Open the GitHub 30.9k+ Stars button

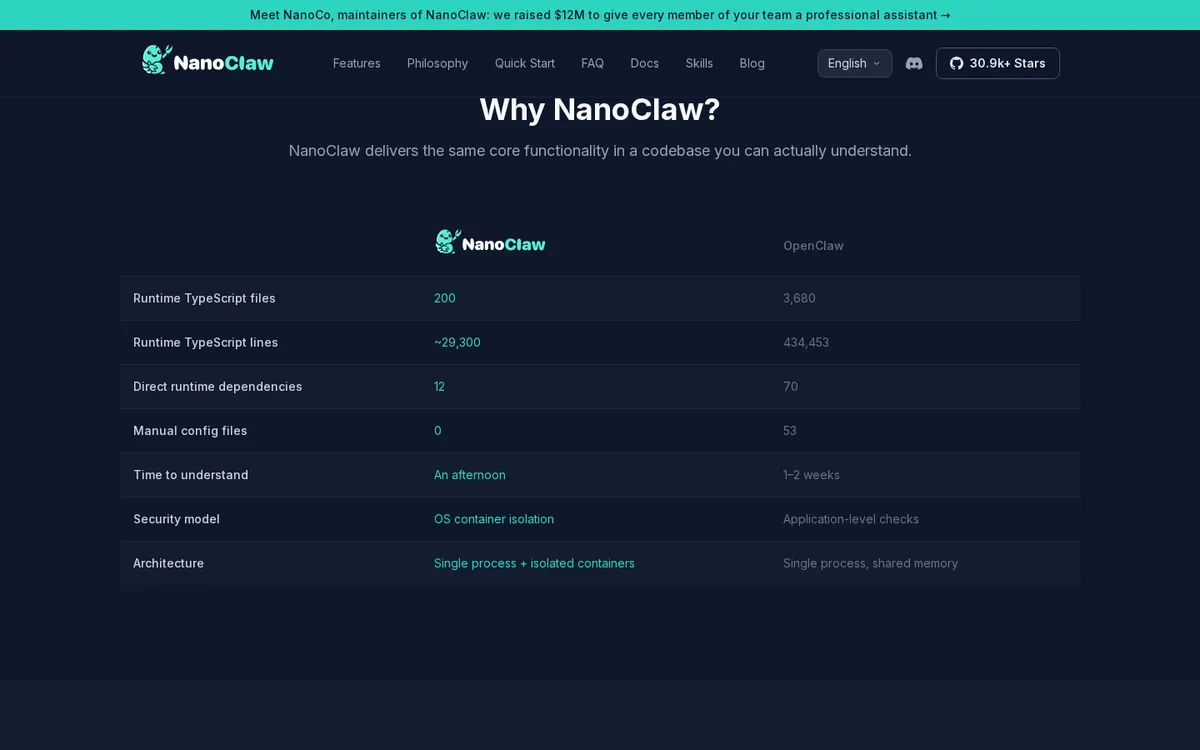(x=997, y=63)
